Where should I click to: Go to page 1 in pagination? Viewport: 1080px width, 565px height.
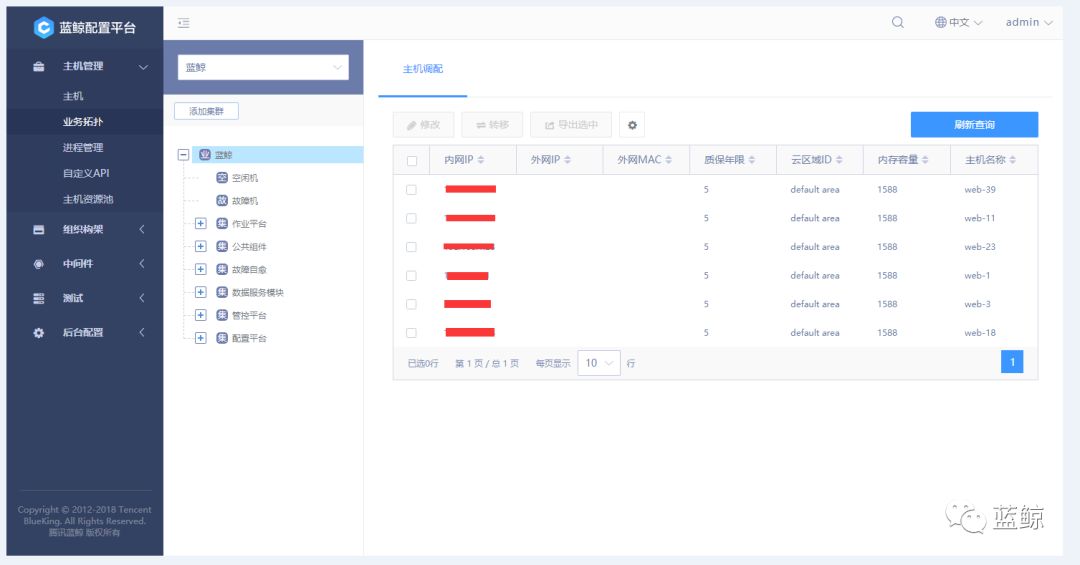(x=1012, y=362)
